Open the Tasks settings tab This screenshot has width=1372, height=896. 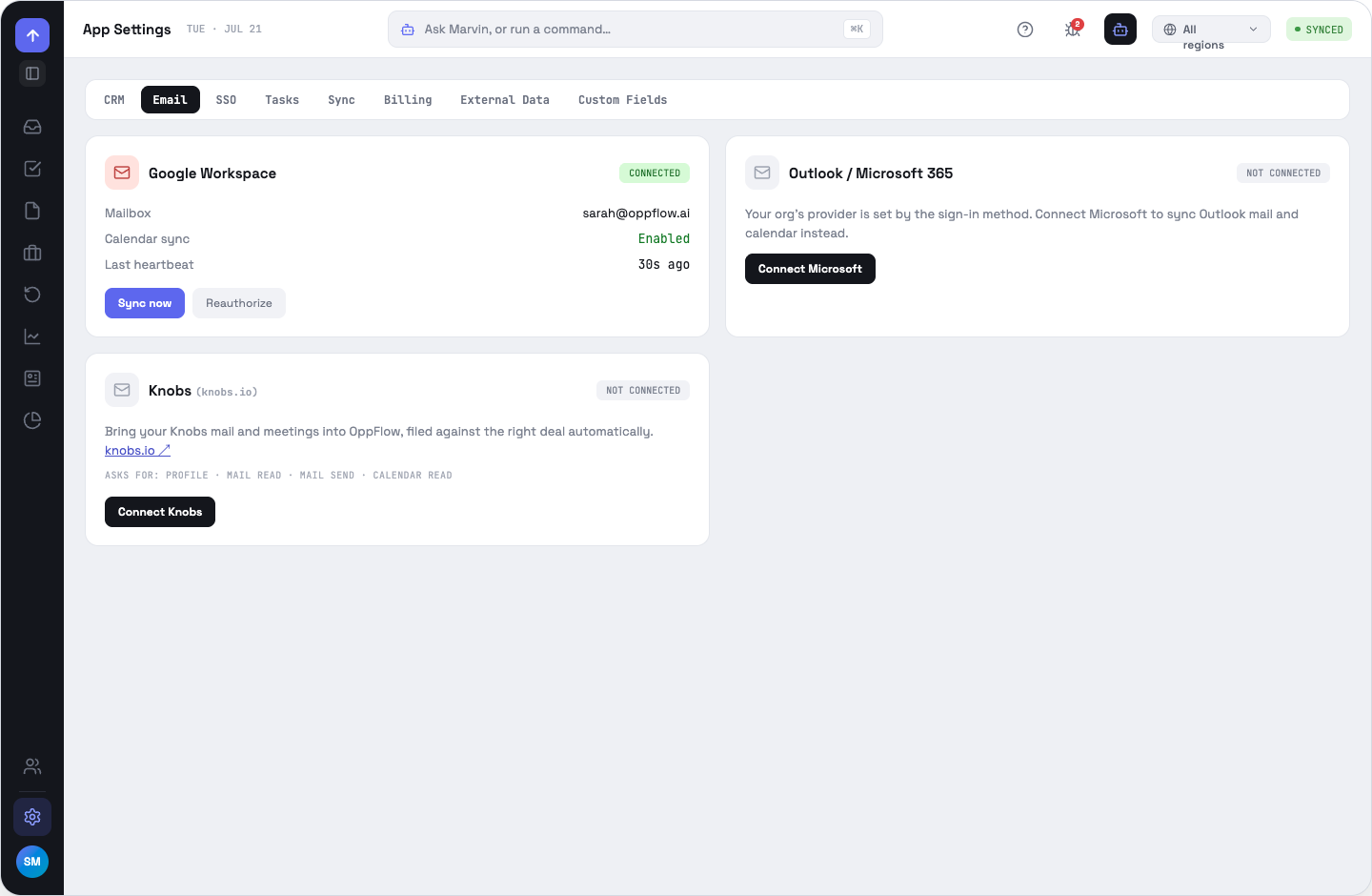[x=282, y=100]
